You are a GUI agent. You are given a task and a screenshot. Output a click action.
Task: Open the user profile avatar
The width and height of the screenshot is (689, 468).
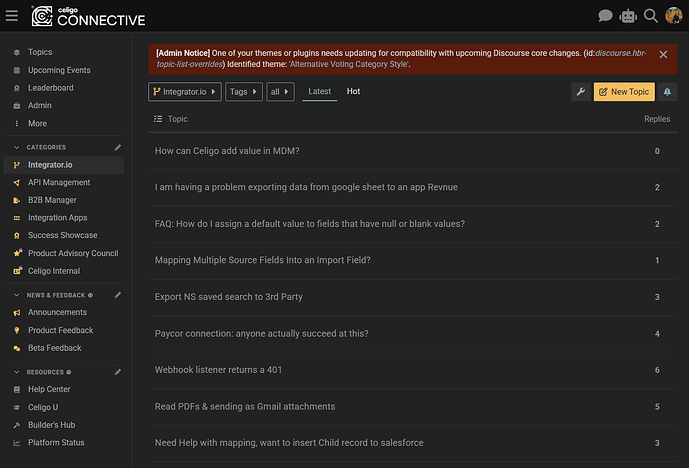(x=673, y=15)
